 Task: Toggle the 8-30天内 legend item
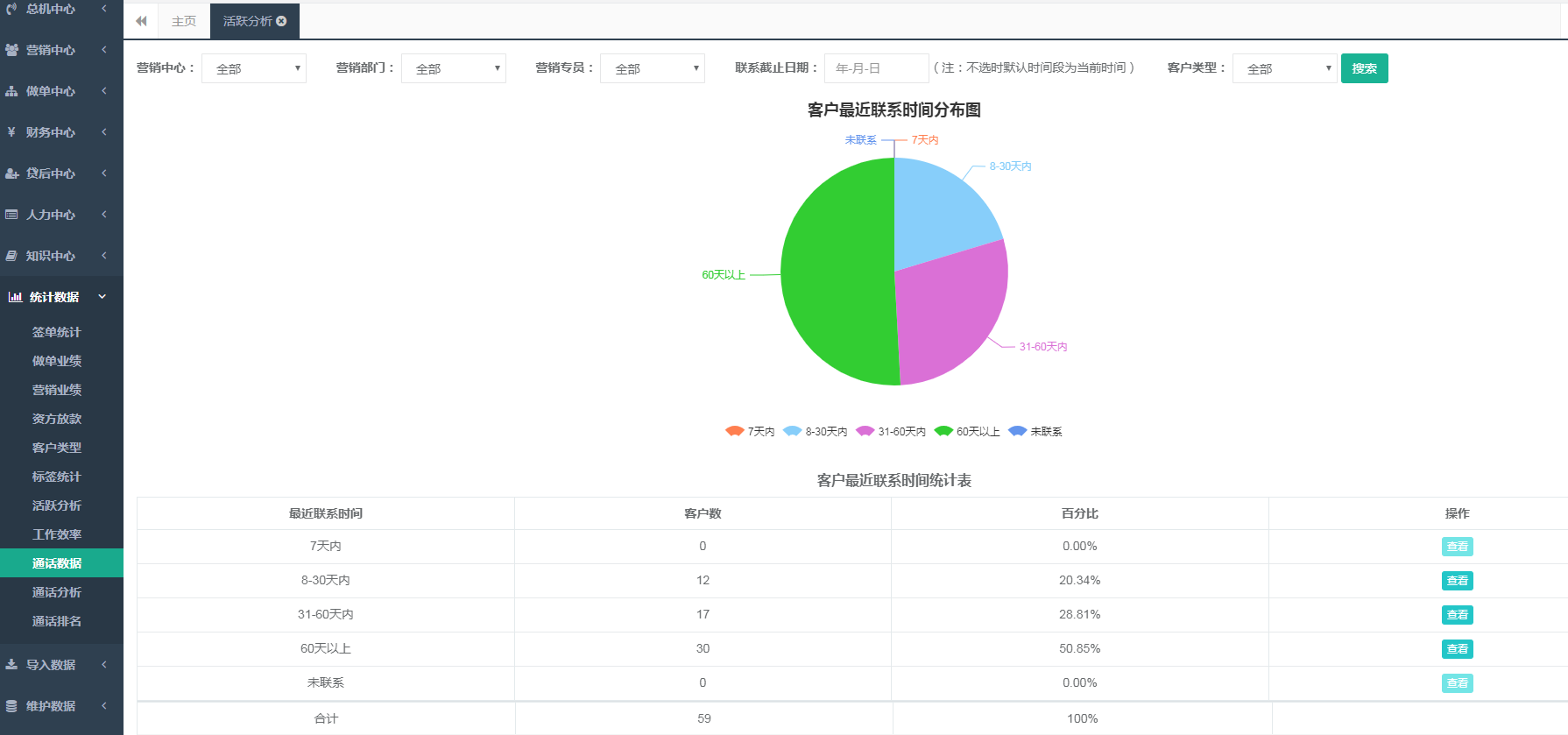(x=815, y=431)
